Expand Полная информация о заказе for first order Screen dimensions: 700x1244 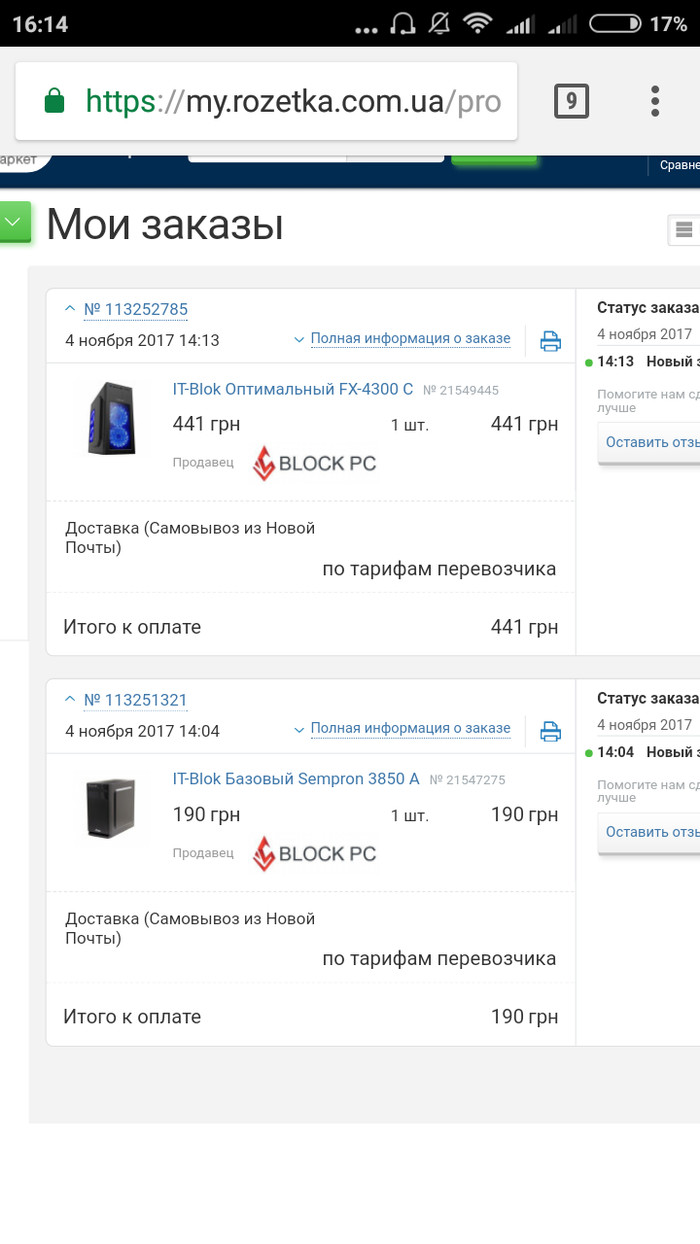click(410, 339)
